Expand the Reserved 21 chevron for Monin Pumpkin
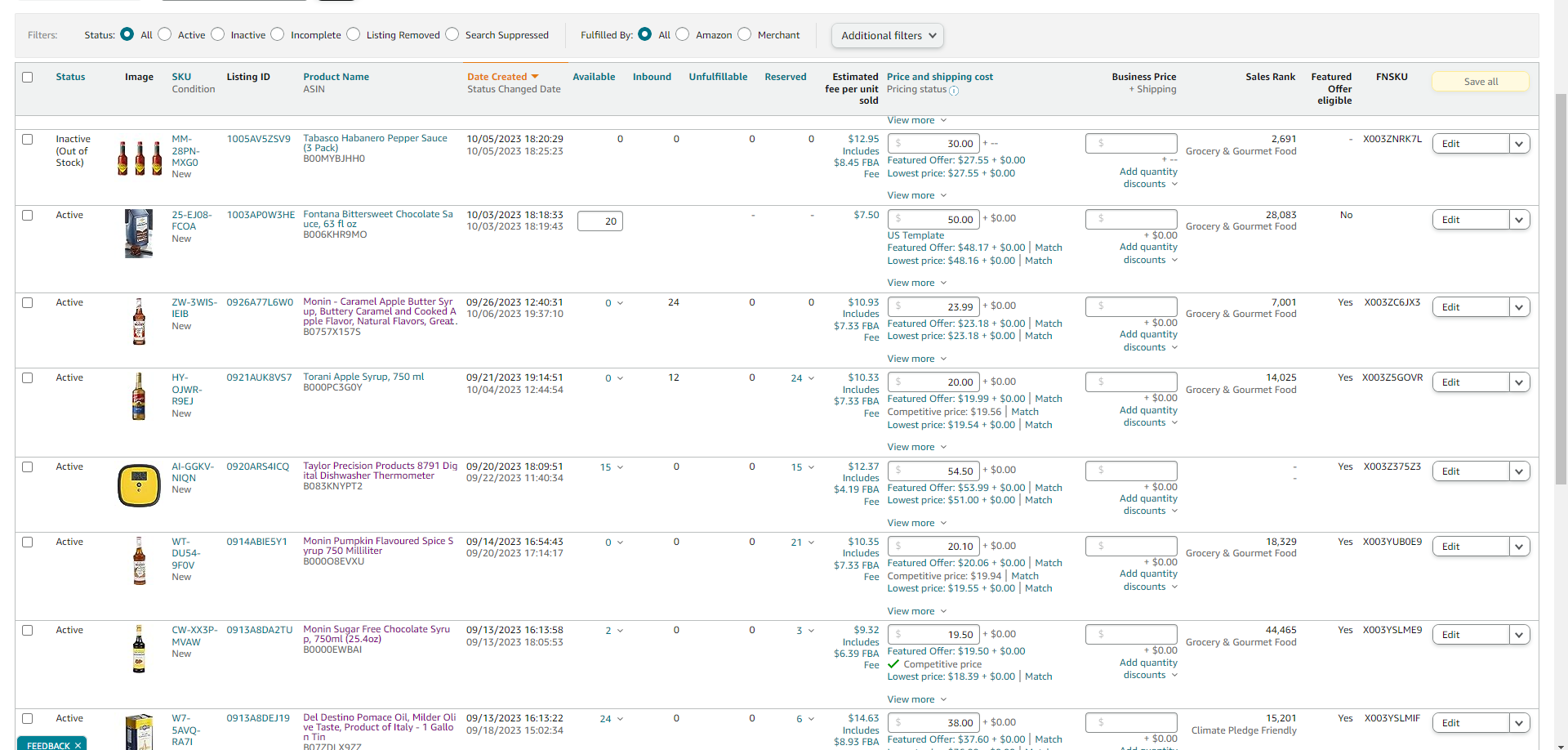Screen dimensions: 1568x750 [x=811, y=542]
